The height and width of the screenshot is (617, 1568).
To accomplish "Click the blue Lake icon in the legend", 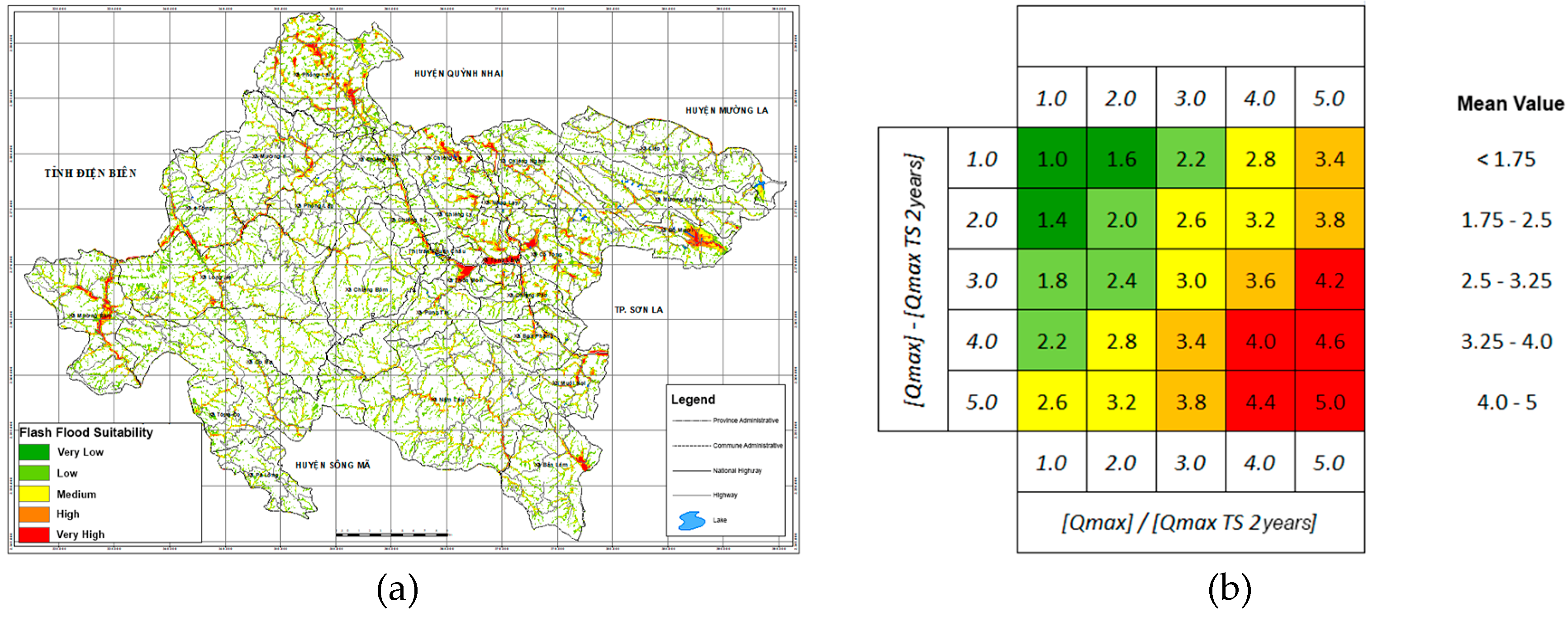I will pyautogui.click(x=691, y=520).
